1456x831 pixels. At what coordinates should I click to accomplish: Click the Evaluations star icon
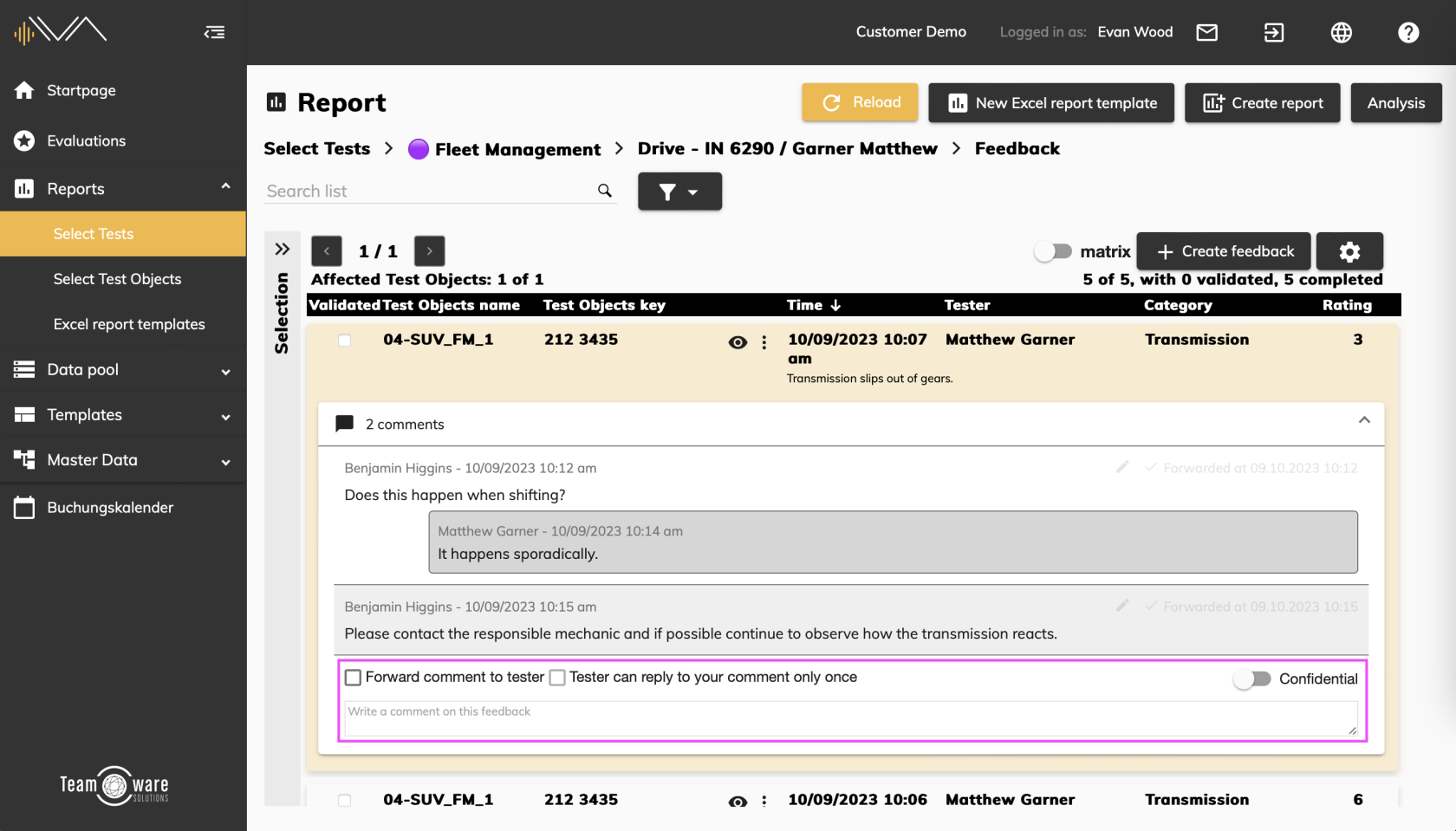click(24, 140)
